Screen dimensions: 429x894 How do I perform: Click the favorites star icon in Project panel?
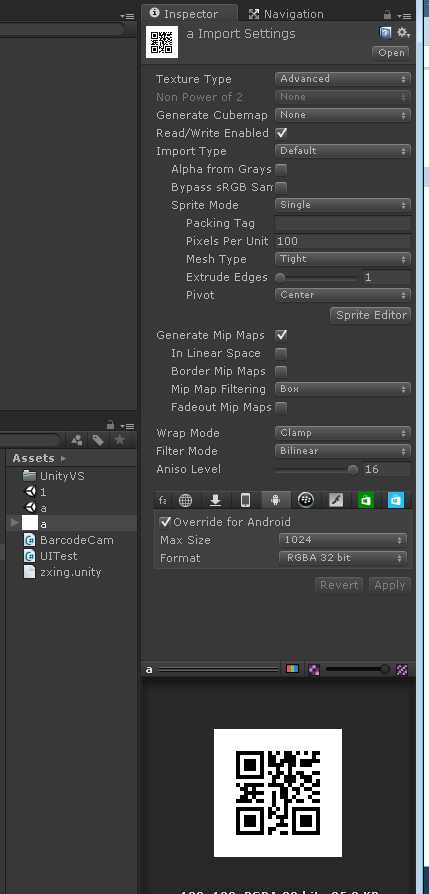(x=119, y=440)
